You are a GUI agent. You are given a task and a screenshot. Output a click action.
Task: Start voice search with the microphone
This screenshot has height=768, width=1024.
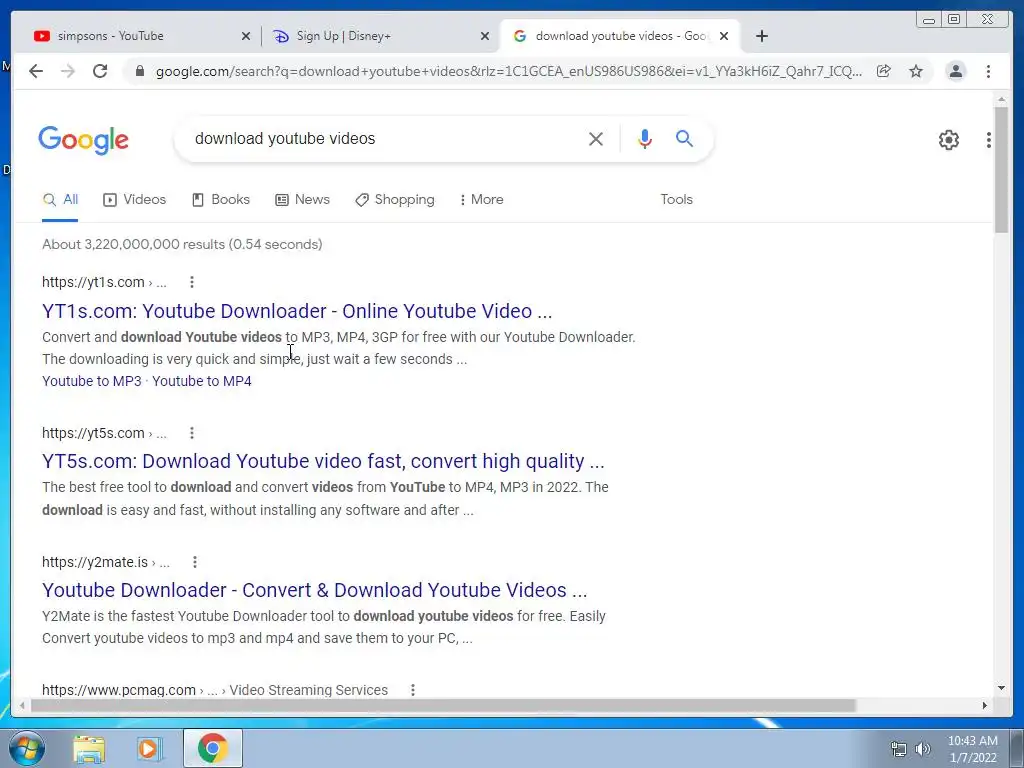645,138
